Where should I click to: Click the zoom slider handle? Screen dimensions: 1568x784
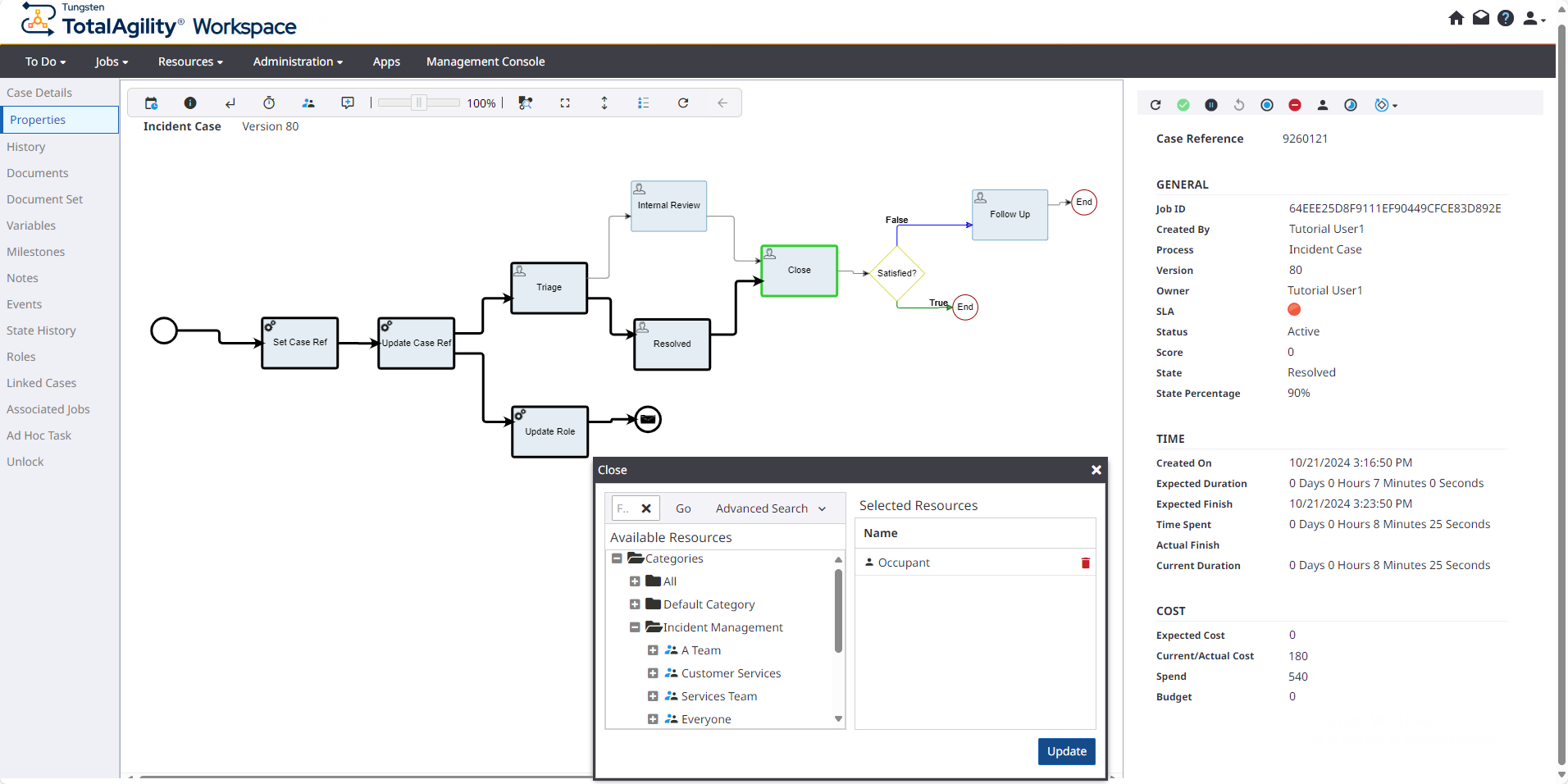pos(419,103)
